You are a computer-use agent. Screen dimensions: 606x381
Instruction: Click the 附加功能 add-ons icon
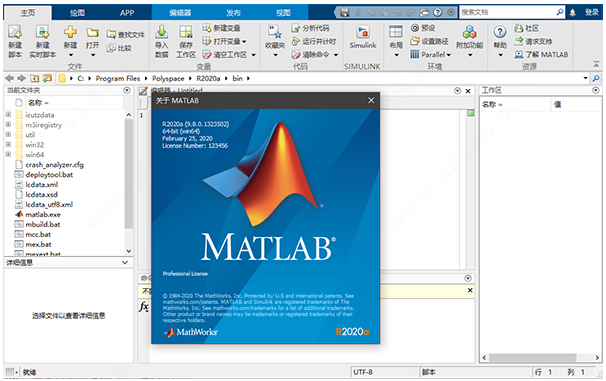tap(470, 32)
